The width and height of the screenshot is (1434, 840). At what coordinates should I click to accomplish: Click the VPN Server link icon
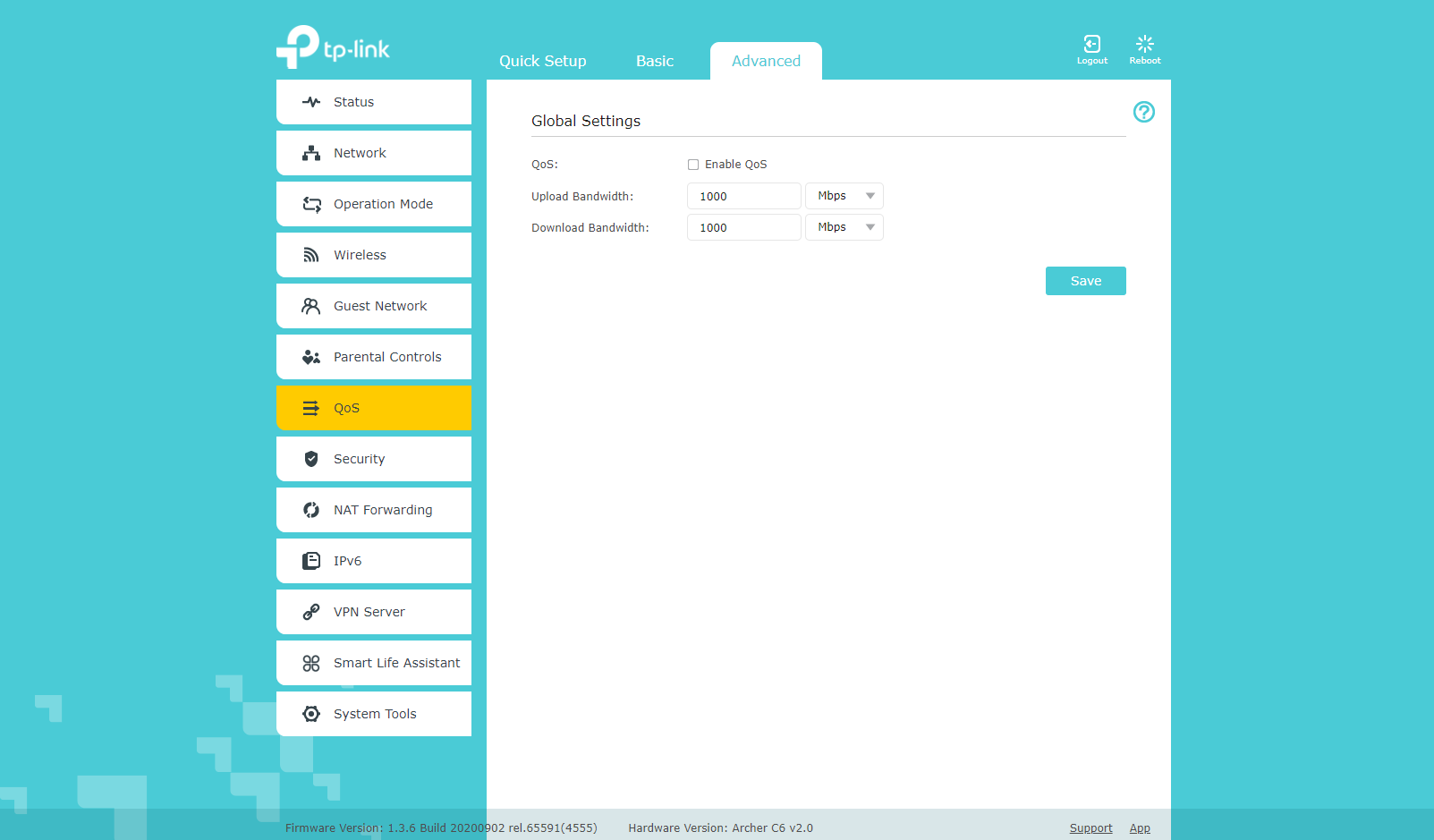(x=311, y=612)
